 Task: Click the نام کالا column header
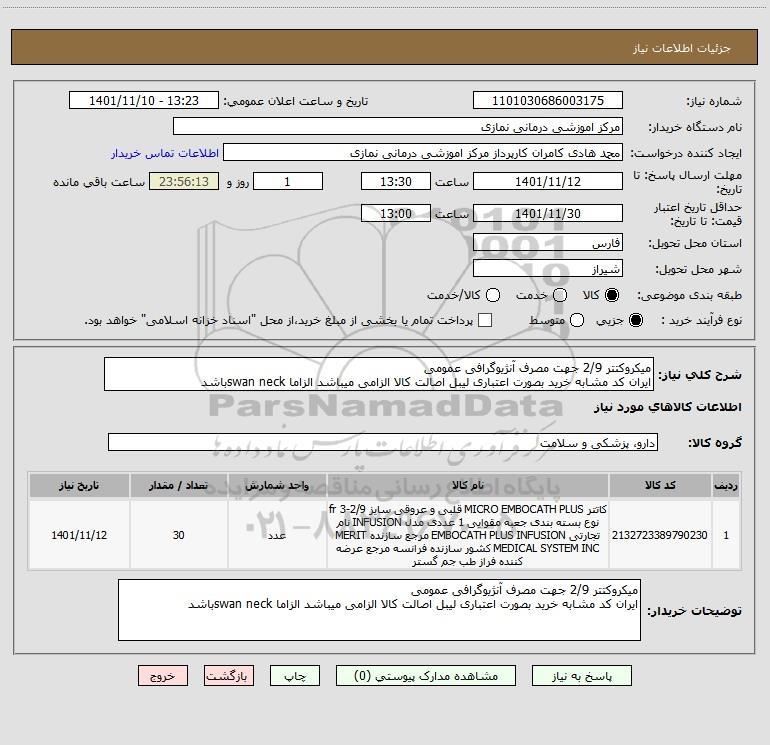click(468, 485)
